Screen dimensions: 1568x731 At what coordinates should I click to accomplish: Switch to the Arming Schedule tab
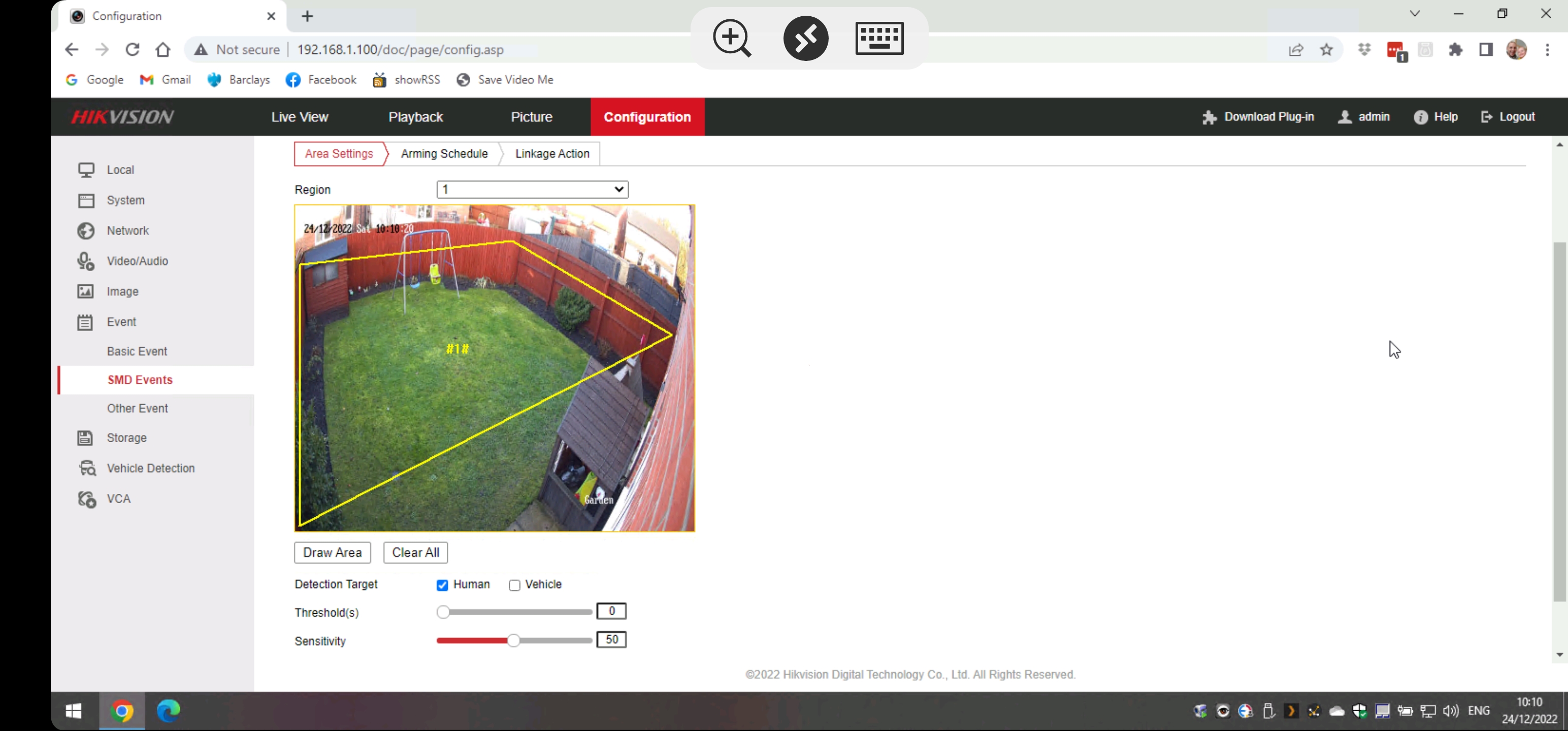[444, 154]
